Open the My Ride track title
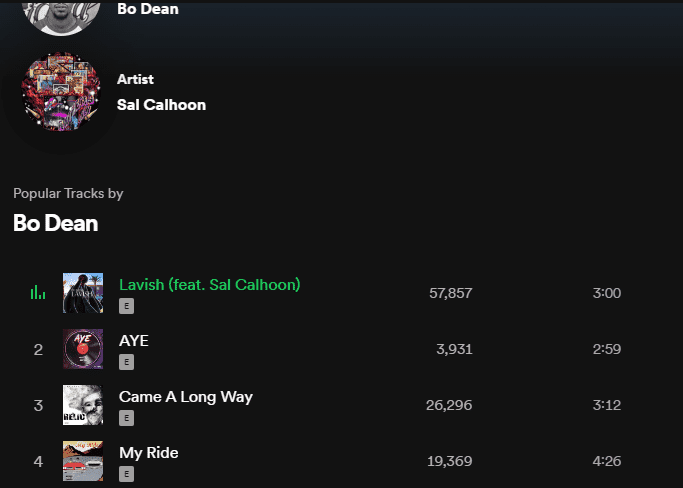Viewport: 683px width, 488px height. click(x=149, y=453)
